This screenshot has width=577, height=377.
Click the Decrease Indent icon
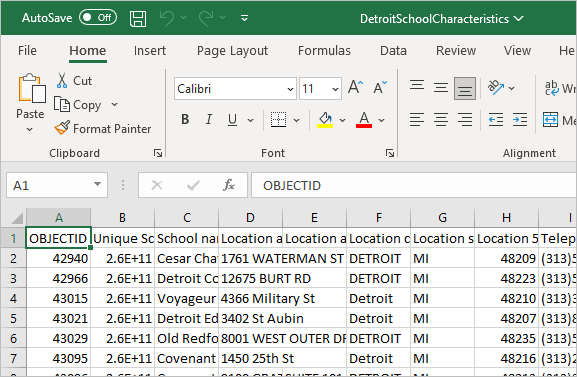496,120
